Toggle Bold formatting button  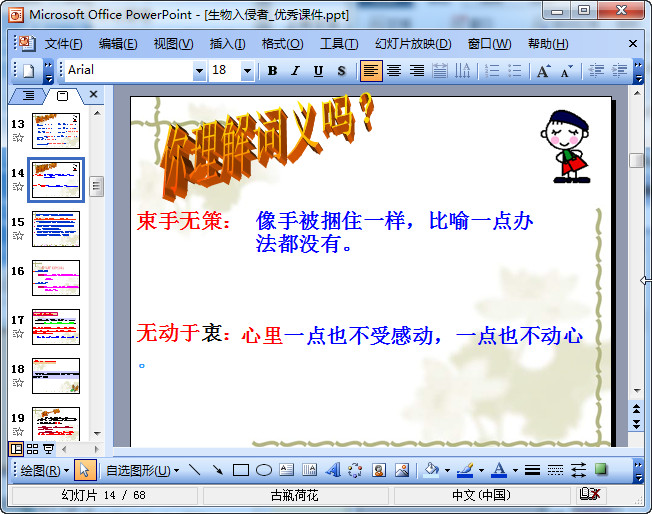point(272,71)
